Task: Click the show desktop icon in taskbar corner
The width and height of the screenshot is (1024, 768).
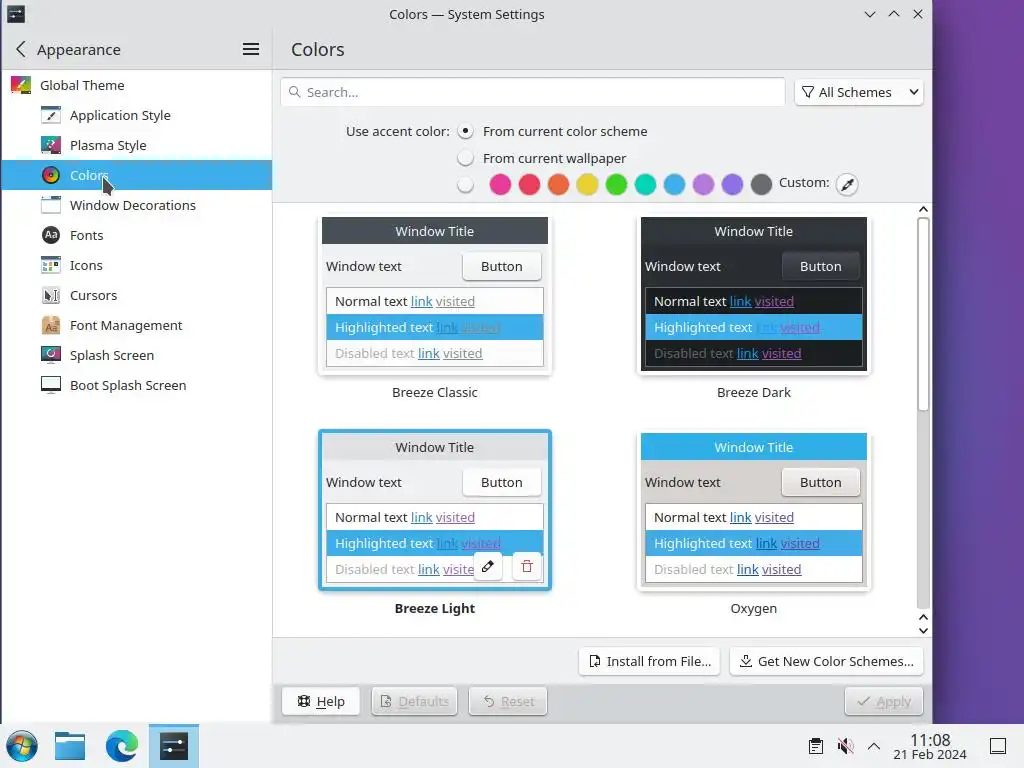Action: pyautogui.click(x=998, y=746)
